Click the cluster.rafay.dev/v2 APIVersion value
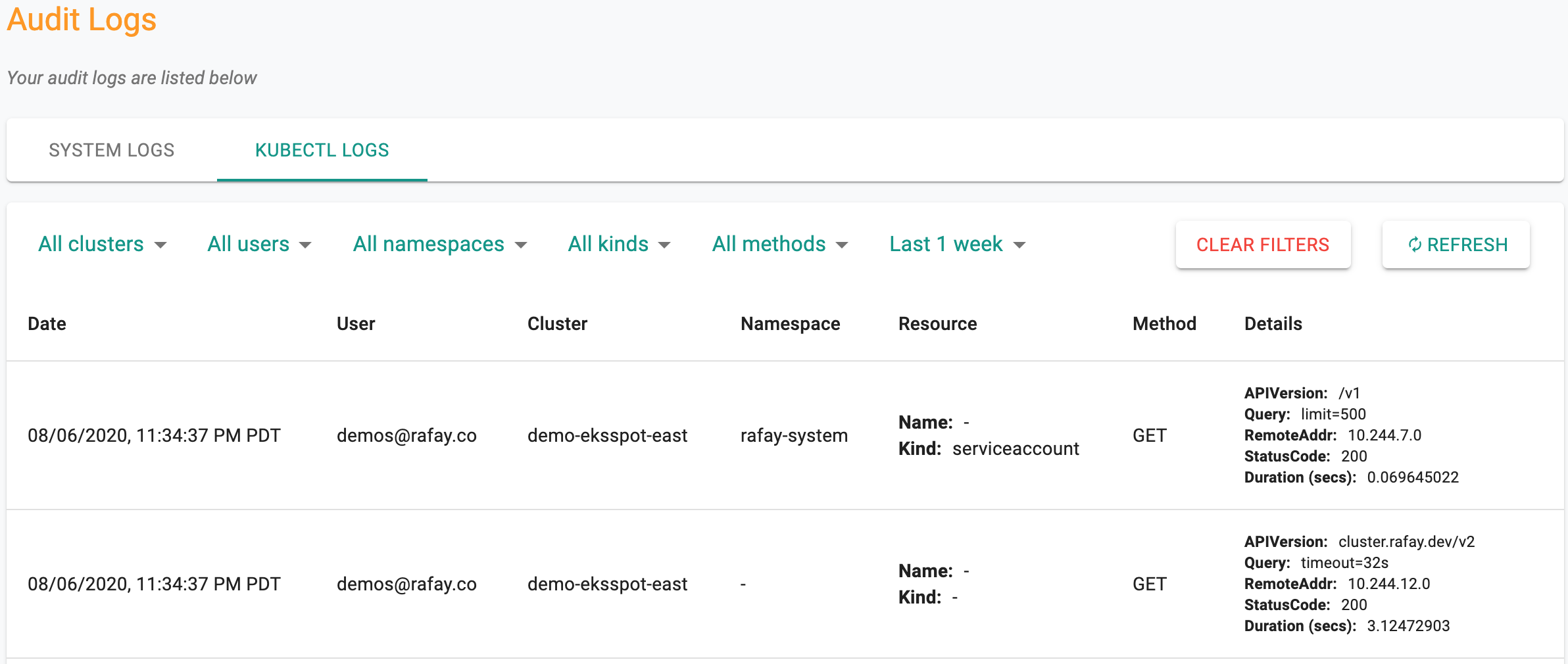Viewport: 1568px width, 664px height. point(1406,542)
